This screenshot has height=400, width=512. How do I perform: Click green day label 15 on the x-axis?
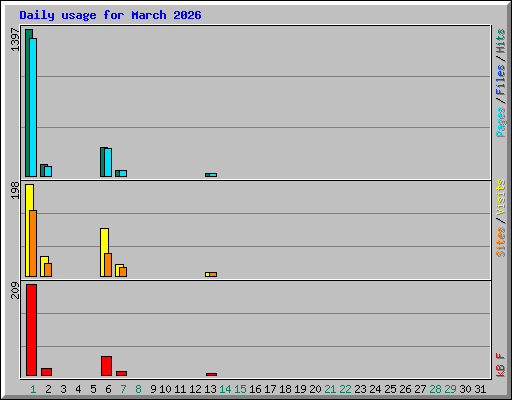pos(240,389)
